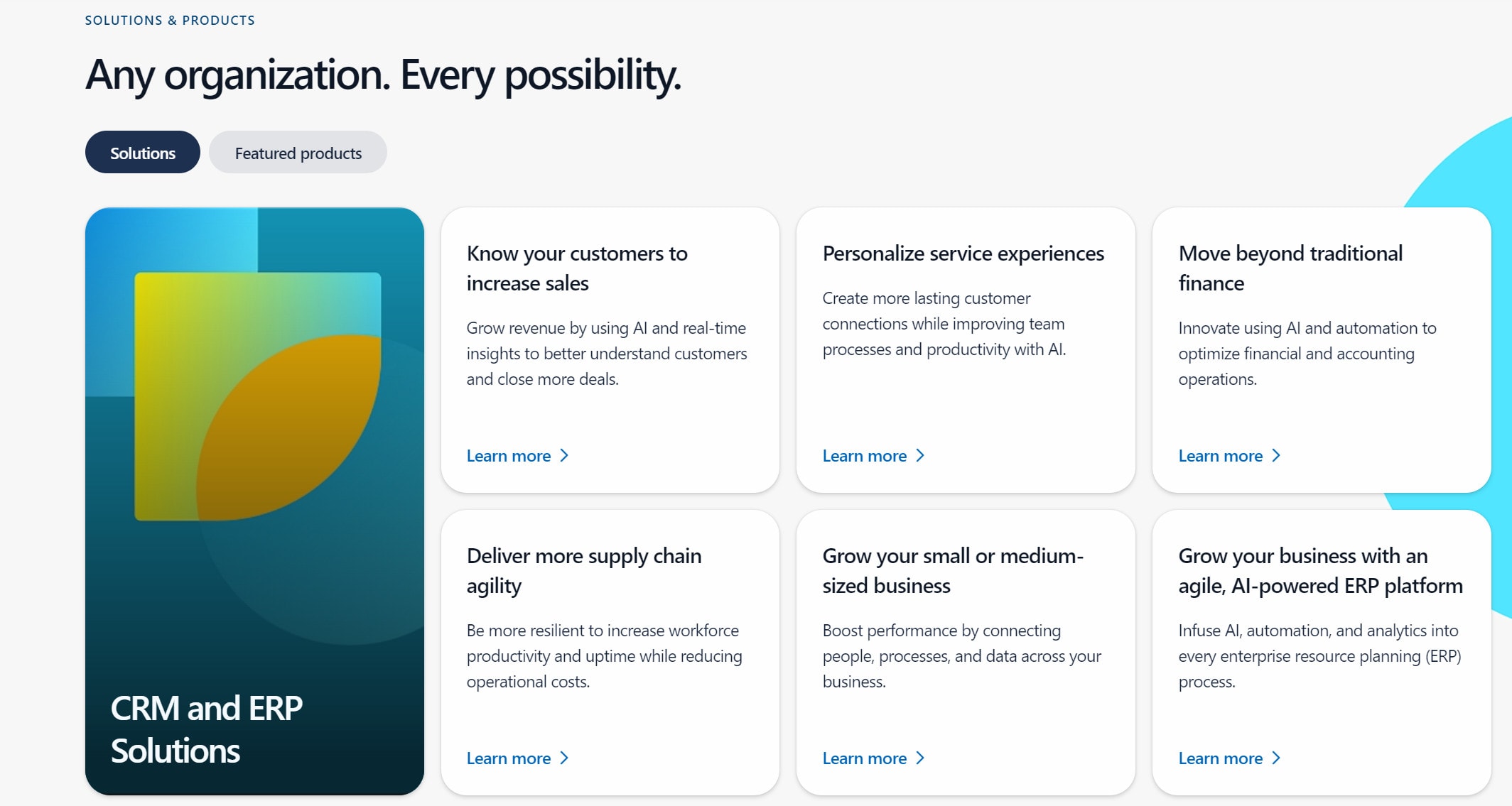Click Learn more under Move beyond traditional finance
Screen dimensions: 1512x806
point(1221,456)
